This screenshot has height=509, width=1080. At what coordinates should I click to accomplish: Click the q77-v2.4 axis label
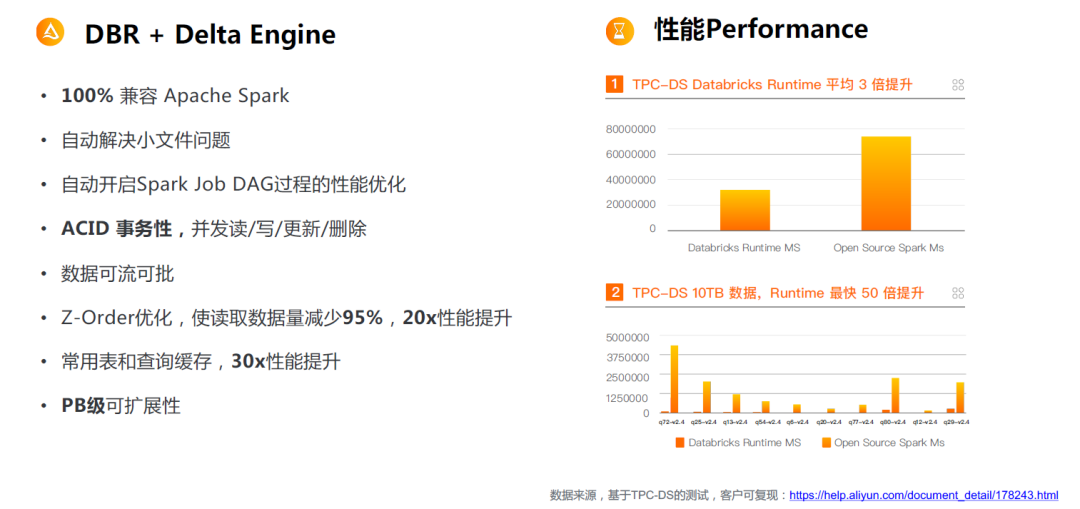coord(863,422)
